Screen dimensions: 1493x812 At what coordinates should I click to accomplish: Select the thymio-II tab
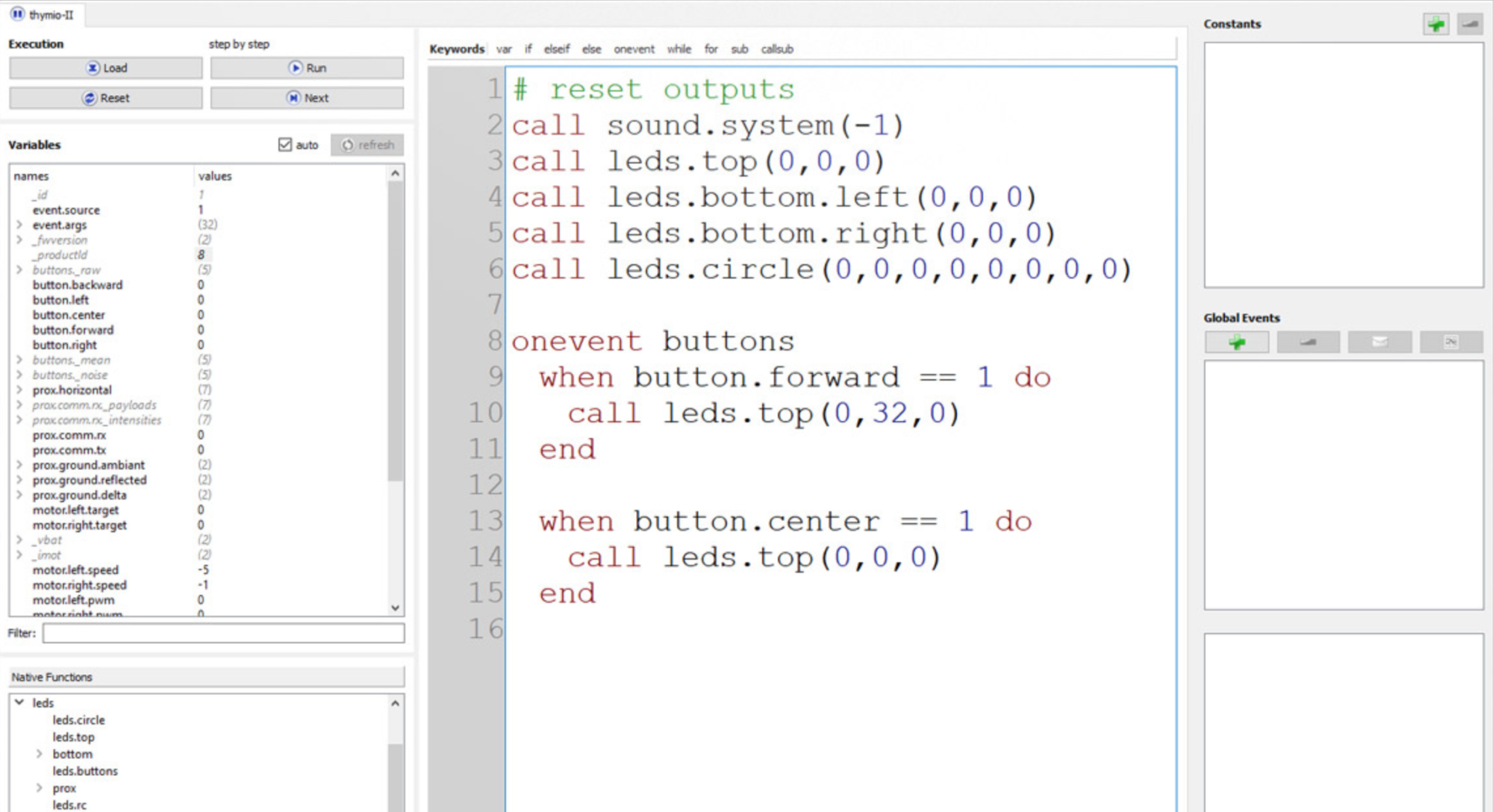click(x=43, y=15)
